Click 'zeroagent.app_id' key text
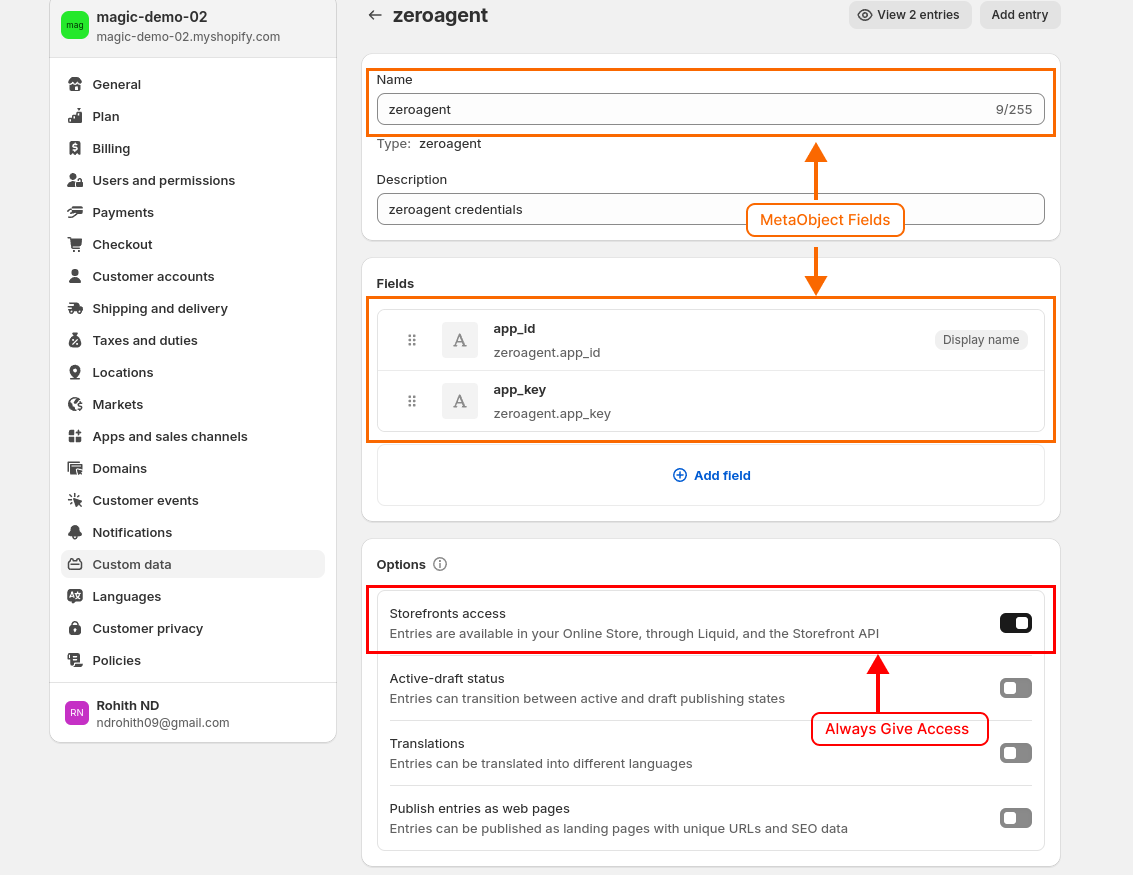 tap(547, 353)
